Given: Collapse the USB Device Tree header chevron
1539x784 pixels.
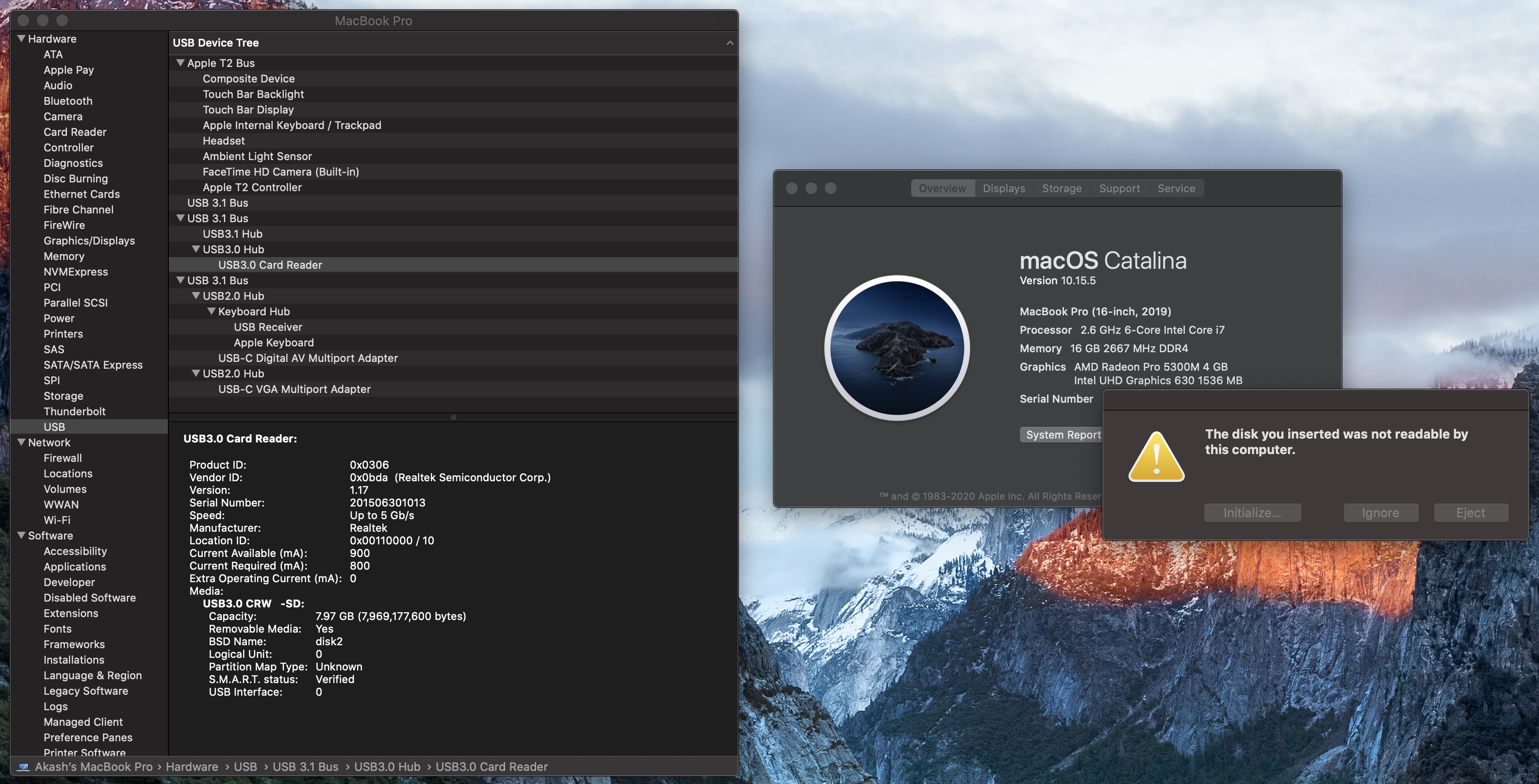Looking at the screenshot, I should point(729,43).
